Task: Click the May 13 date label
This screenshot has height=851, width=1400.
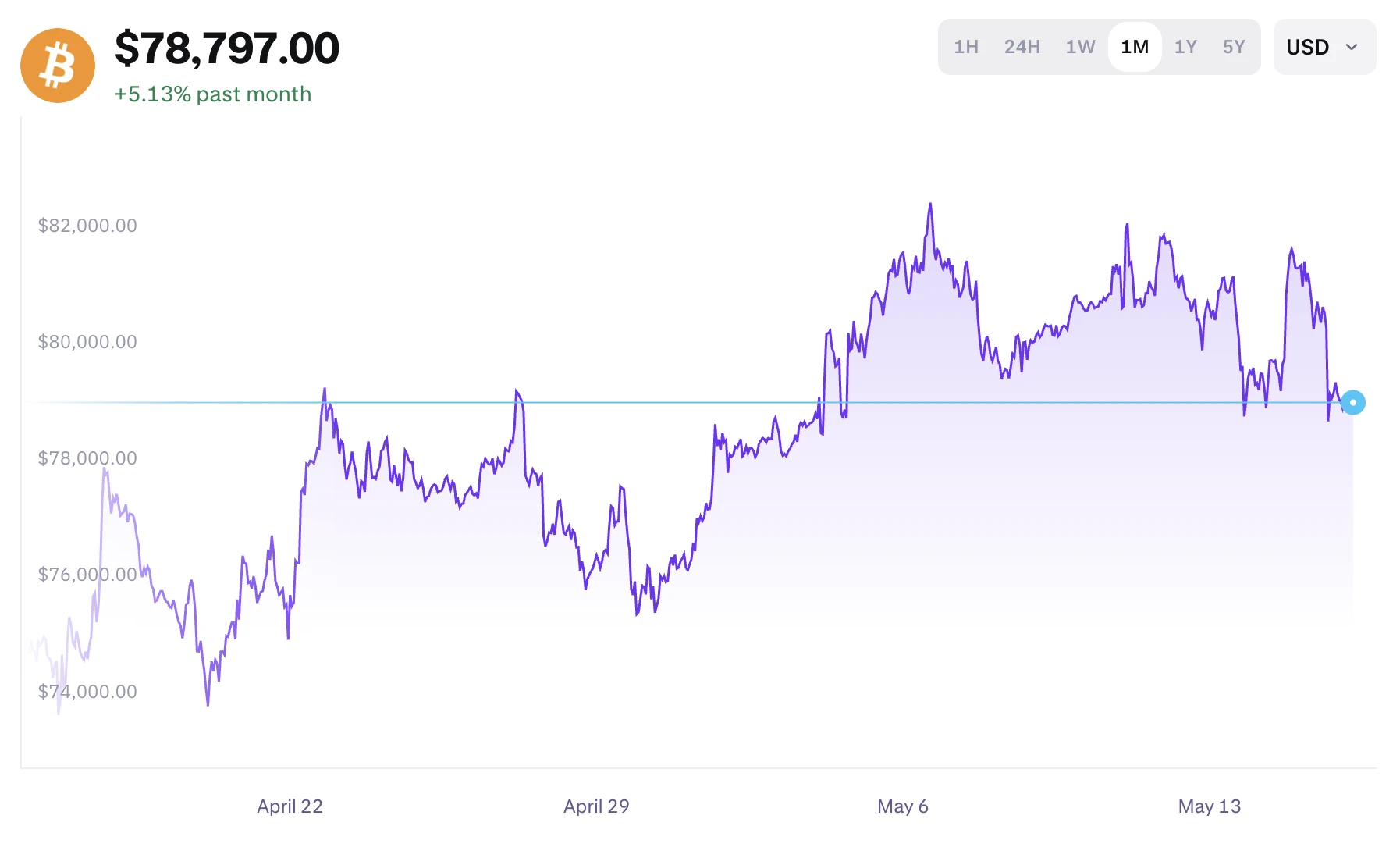Action: coord(1210,806)
